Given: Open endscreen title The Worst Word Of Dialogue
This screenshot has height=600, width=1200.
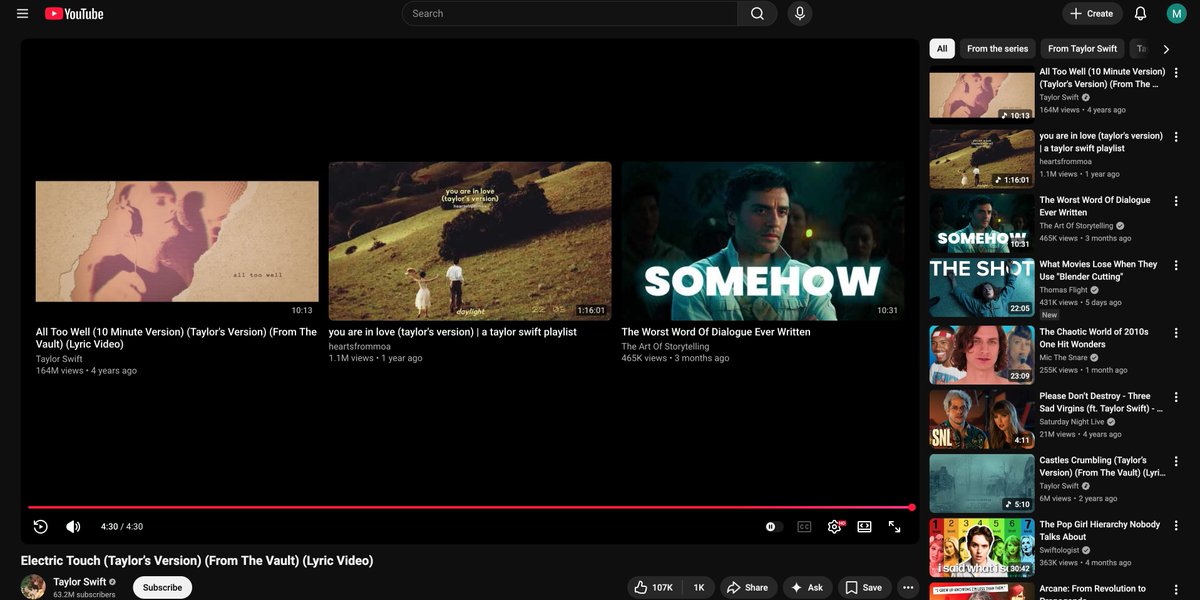Looking at the screenshot, I should pyautogui.click(x=716, y=332).
